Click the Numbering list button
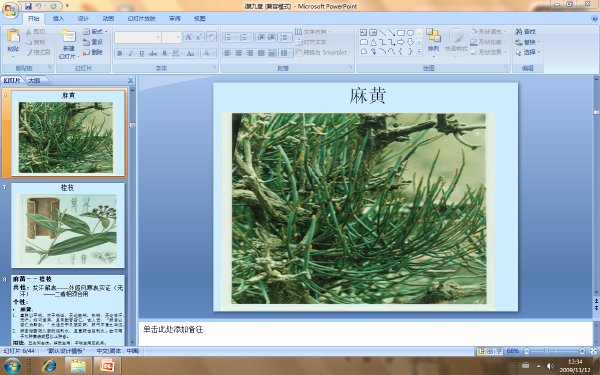The height and width of the screenshot is (375, 600). tap(245, 37)
